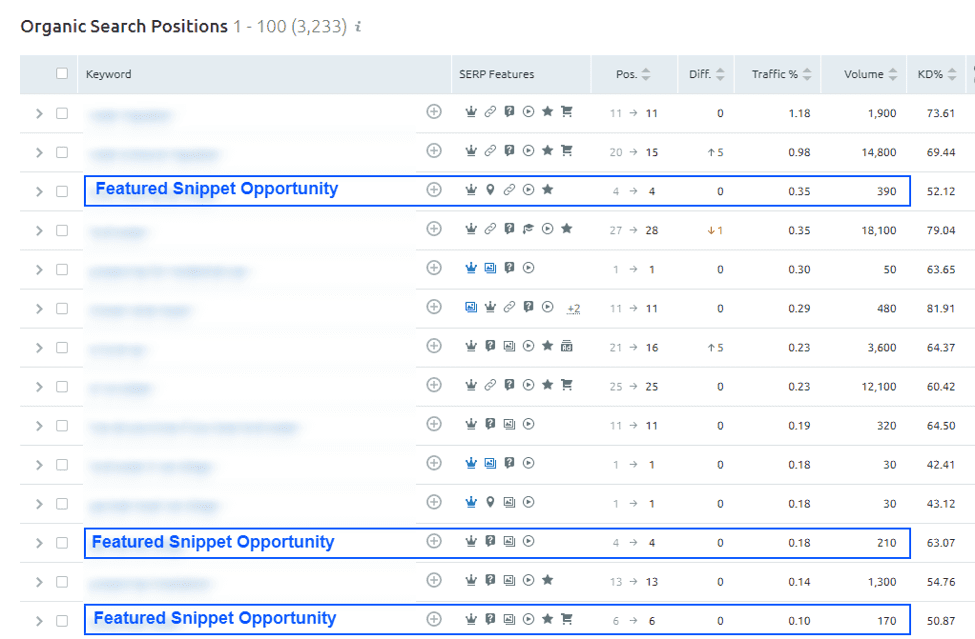Select the checkbox for the 3,600 volume row

point(62,348)
